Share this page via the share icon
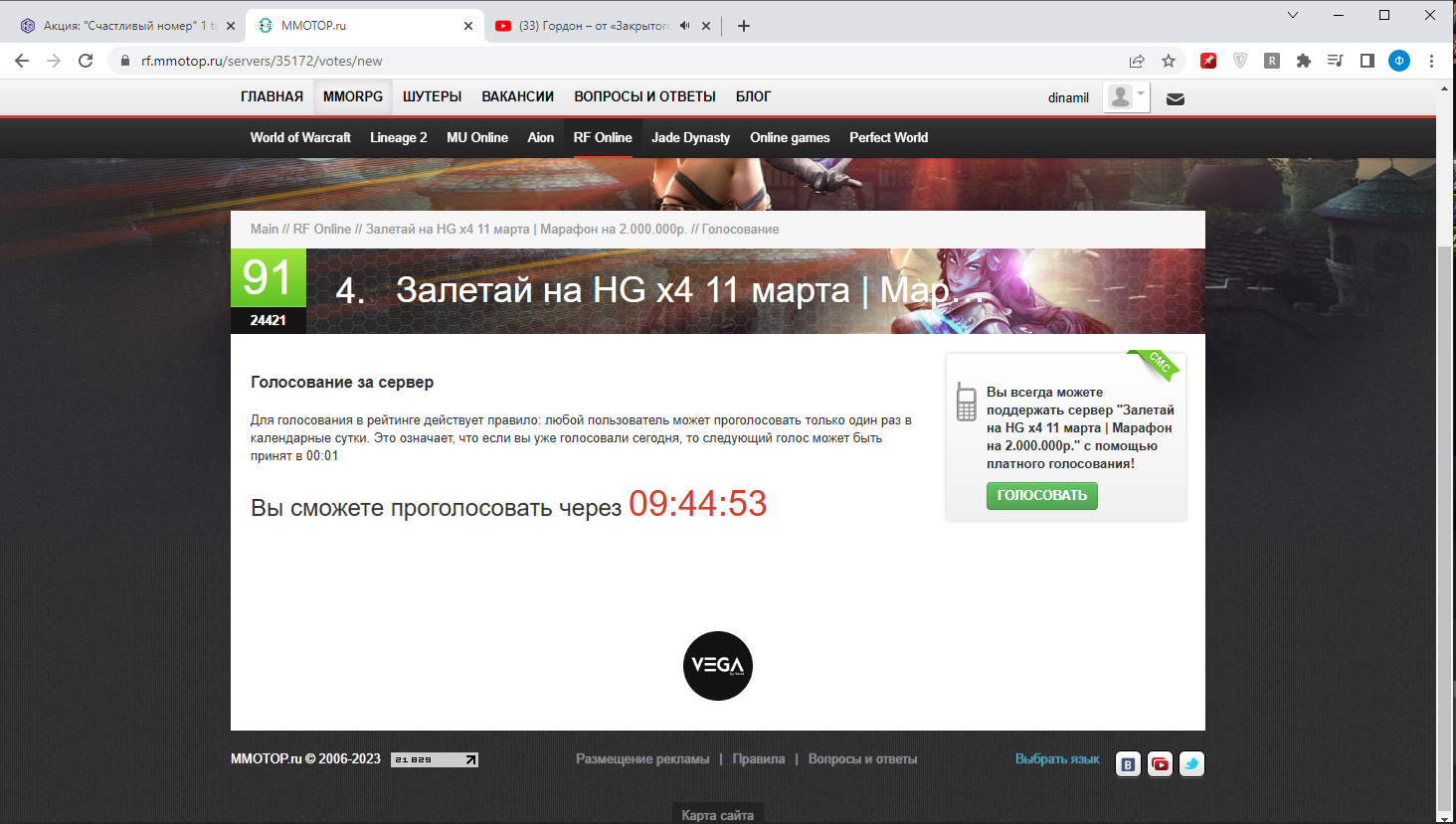 (x=1137, y=61)
